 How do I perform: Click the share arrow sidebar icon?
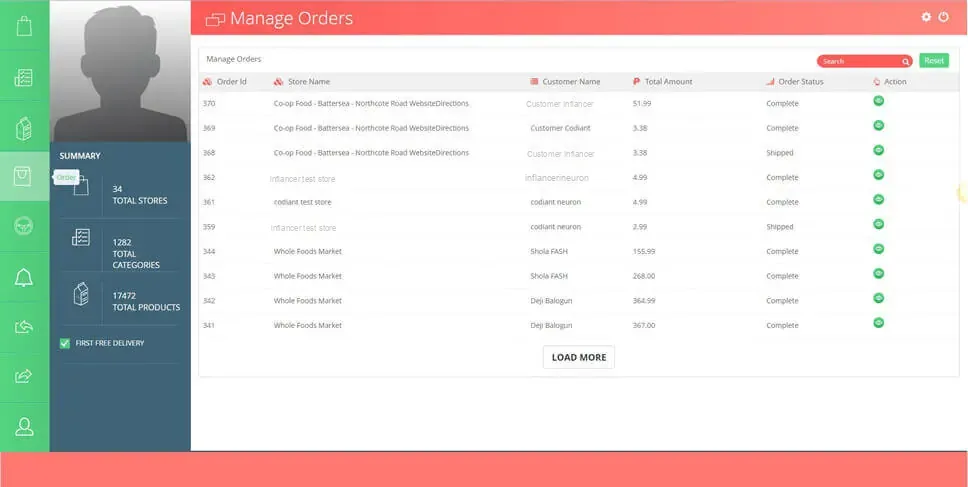click(23, 376)
